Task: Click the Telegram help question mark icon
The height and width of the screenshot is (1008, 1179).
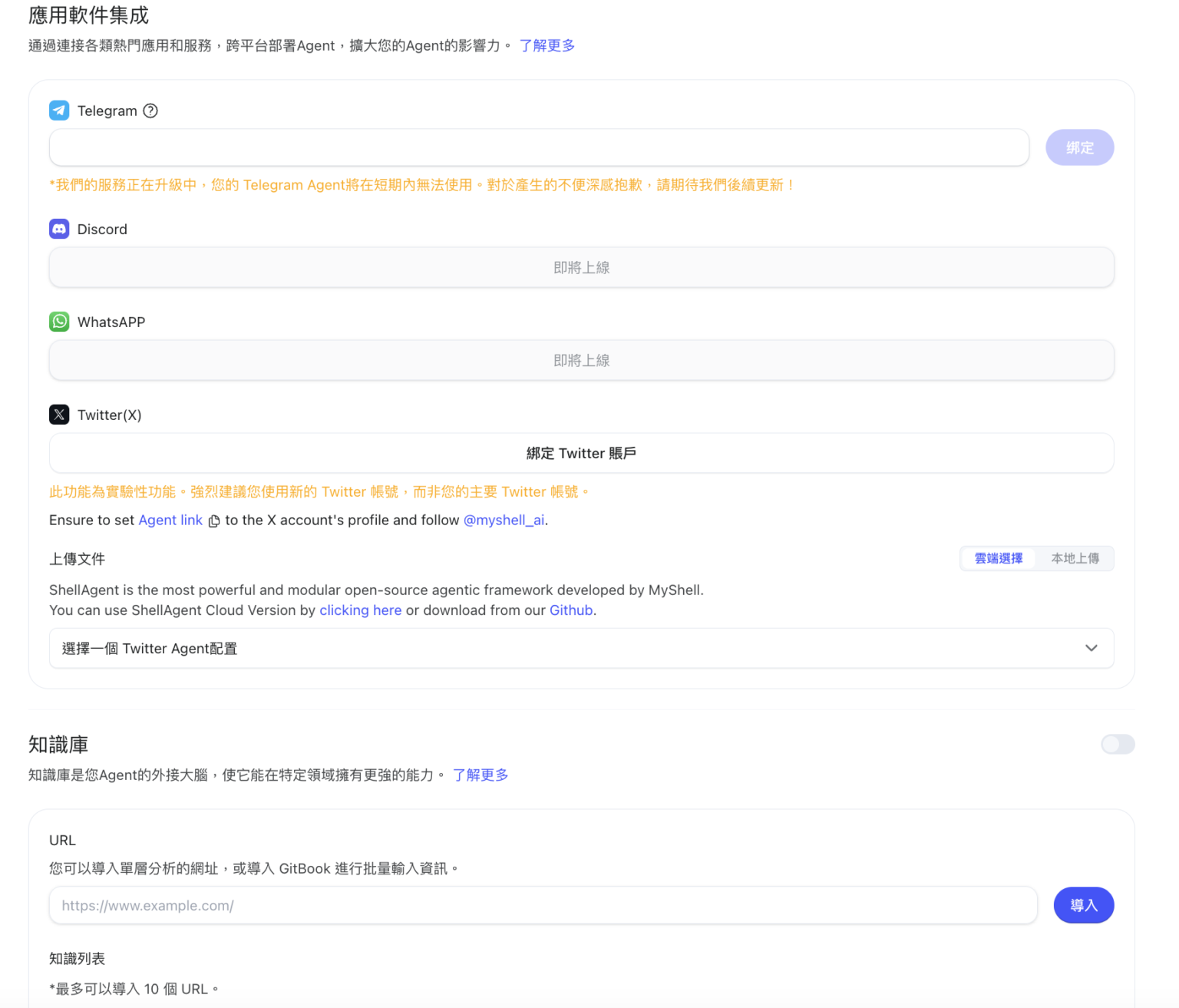Action: [x=150, y=111]
